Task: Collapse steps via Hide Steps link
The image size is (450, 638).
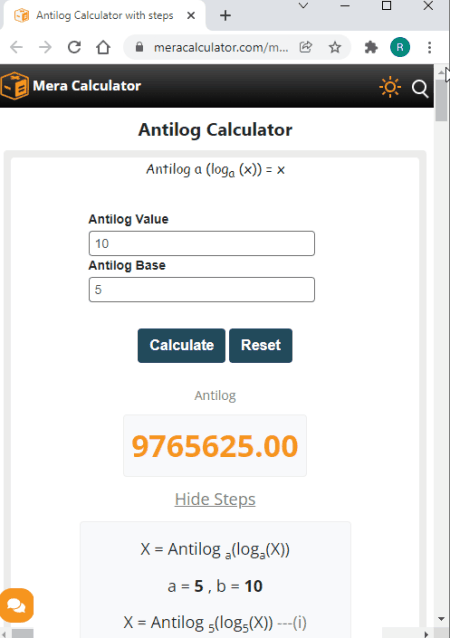Action: pos(215,499)
